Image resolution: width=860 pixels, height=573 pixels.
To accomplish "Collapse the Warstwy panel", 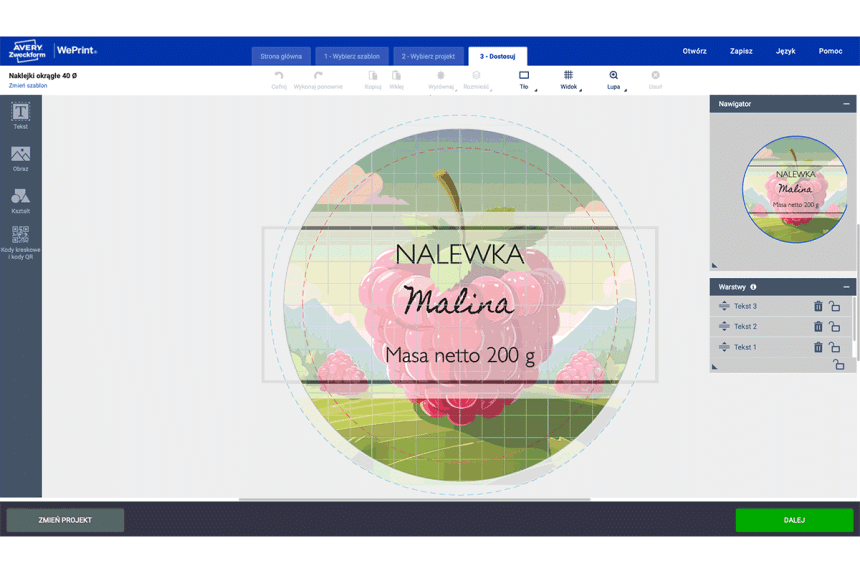I will pyautogui.click(x=846, y=287).
